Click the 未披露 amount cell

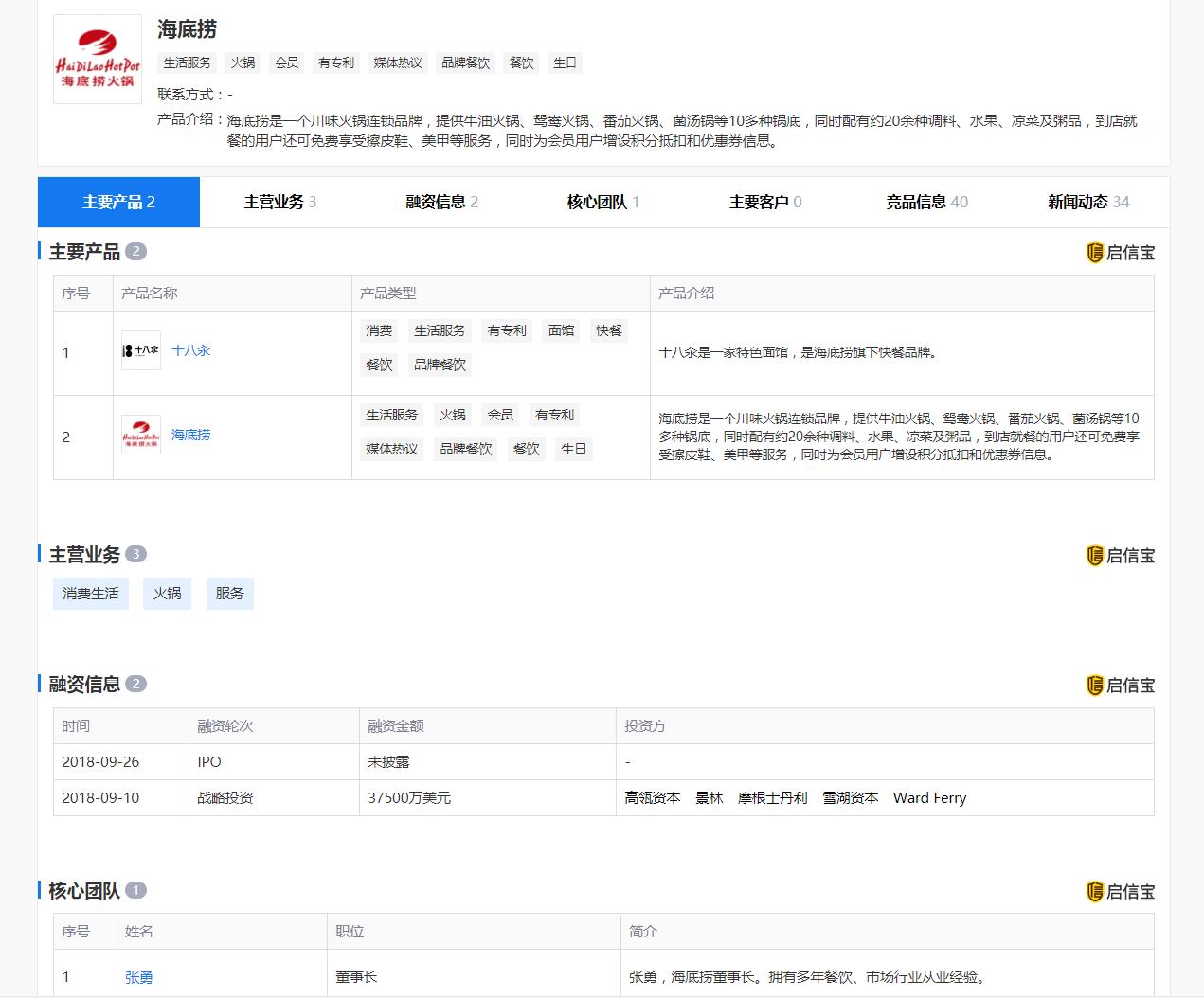(488, 762)
